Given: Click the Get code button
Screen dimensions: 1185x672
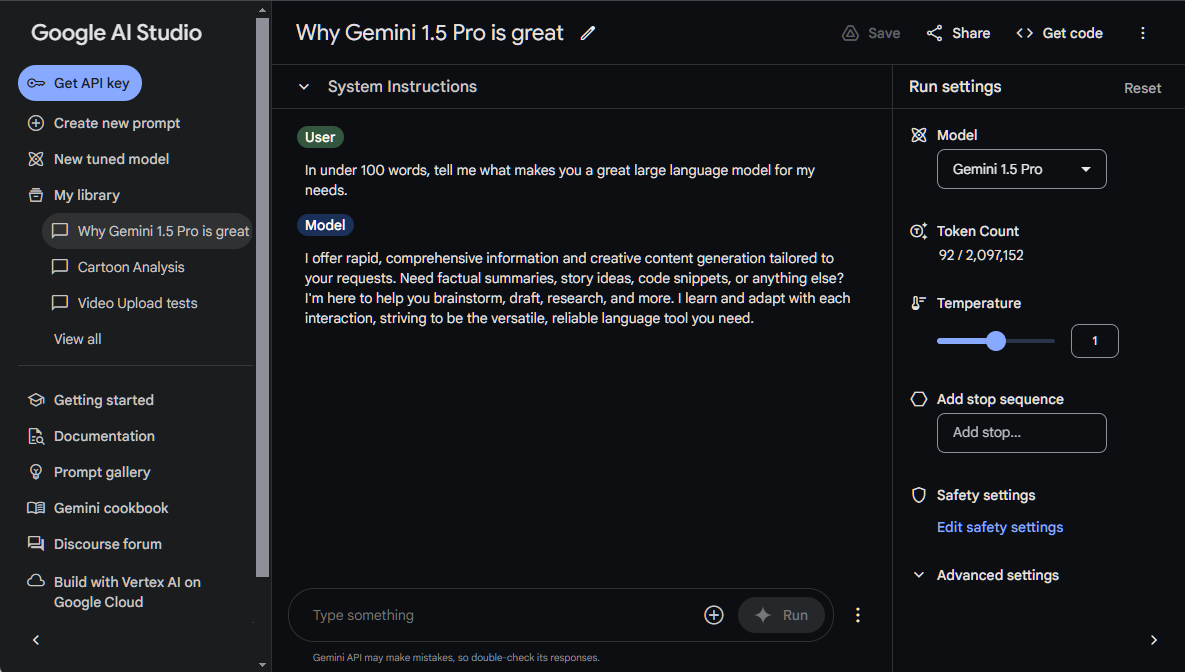Looking at the screenshot, I should [1059, 33].
